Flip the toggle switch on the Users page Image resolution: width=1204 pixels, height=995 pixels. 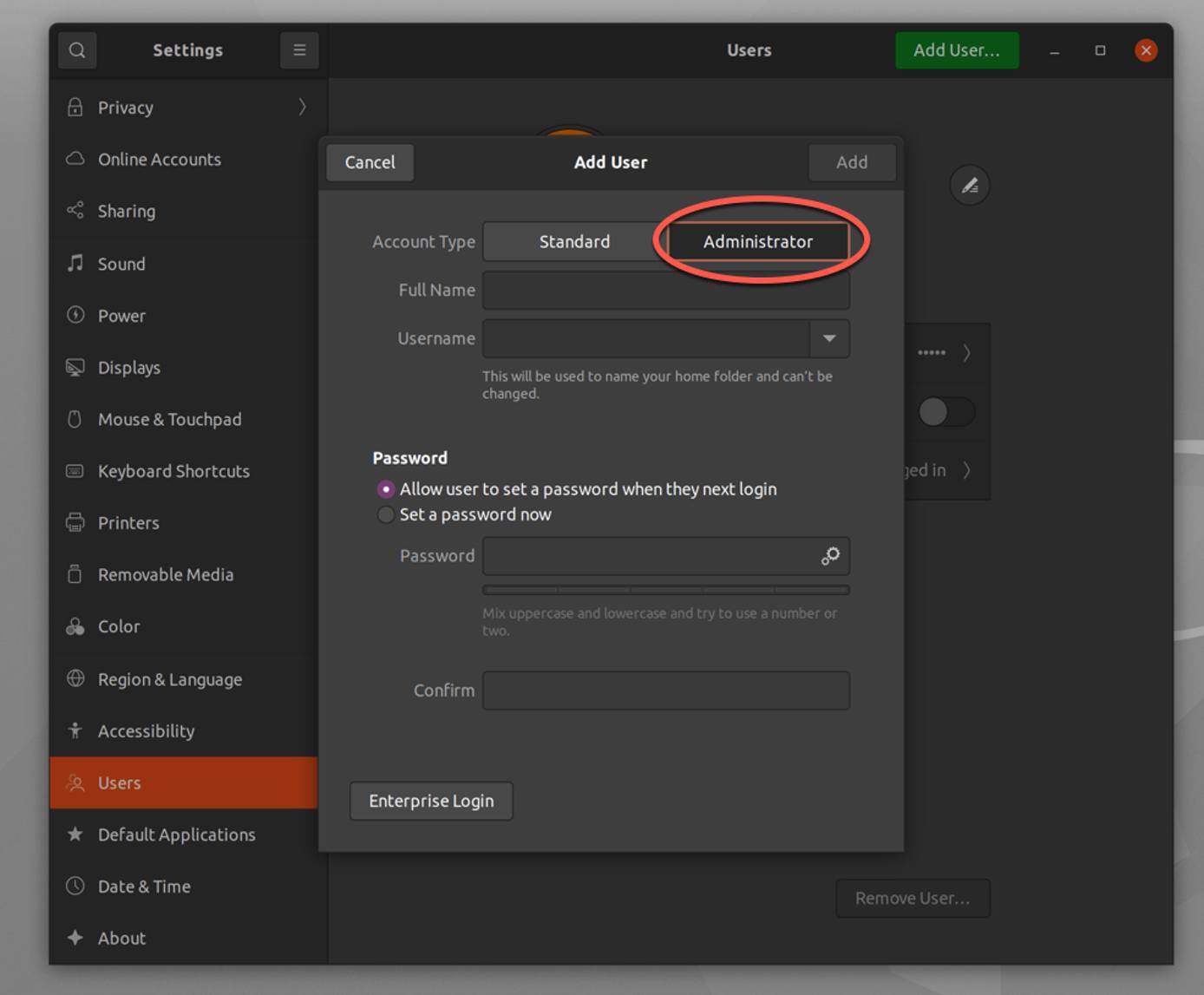click(946, 412)
